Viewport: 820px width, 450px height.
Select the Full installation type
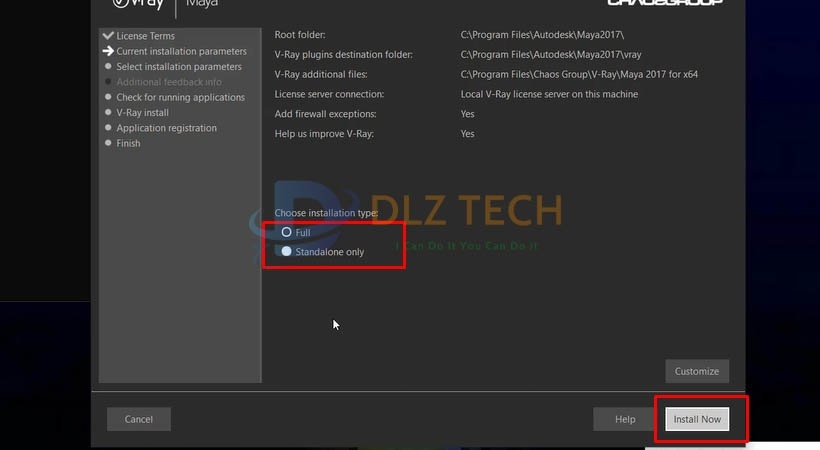(287, 232)
